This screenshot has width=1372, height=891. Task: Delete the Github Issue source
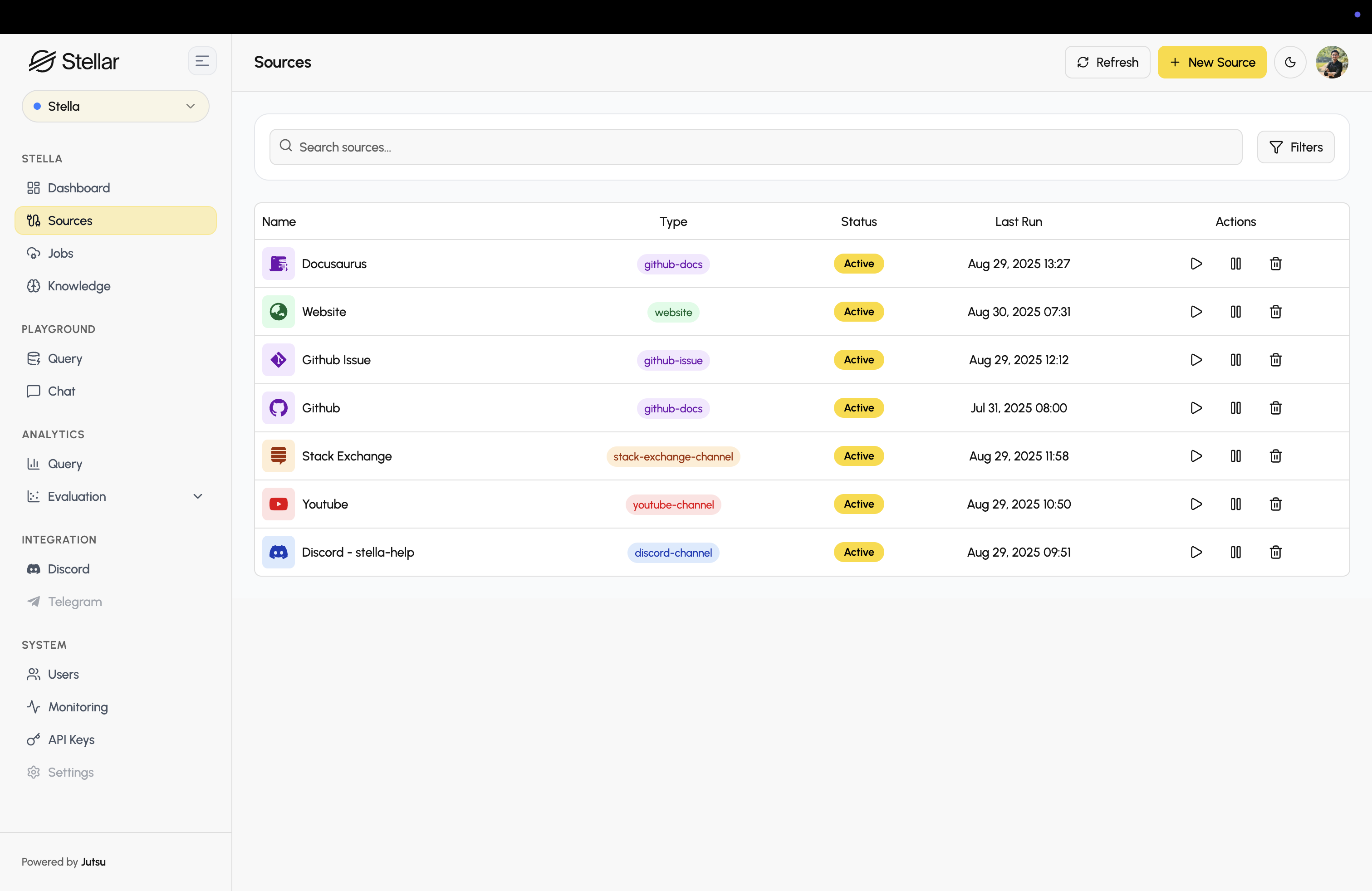[1275, 360]
